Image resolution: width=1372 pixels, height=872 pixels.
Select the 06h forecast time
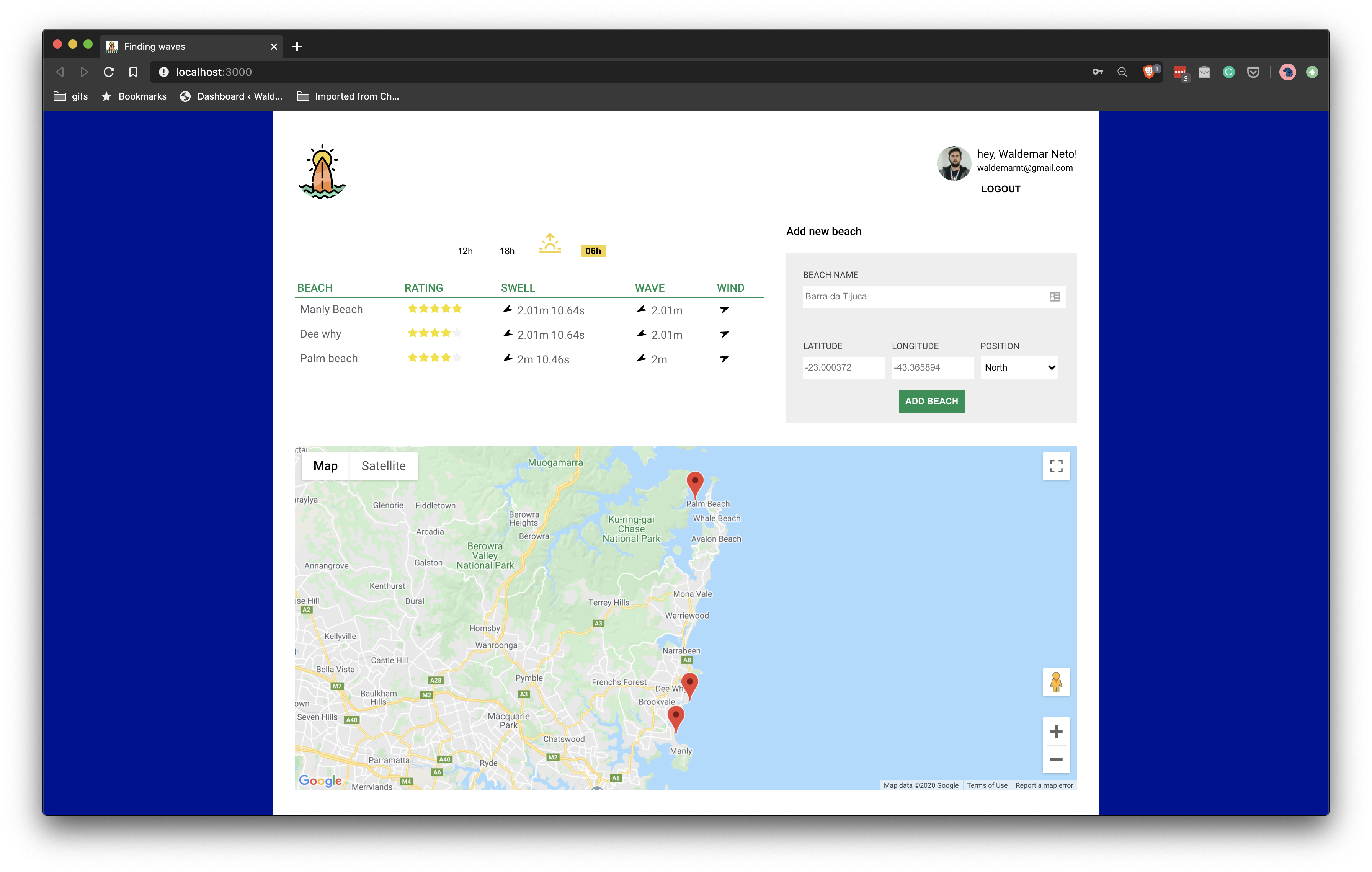(593, 251)
